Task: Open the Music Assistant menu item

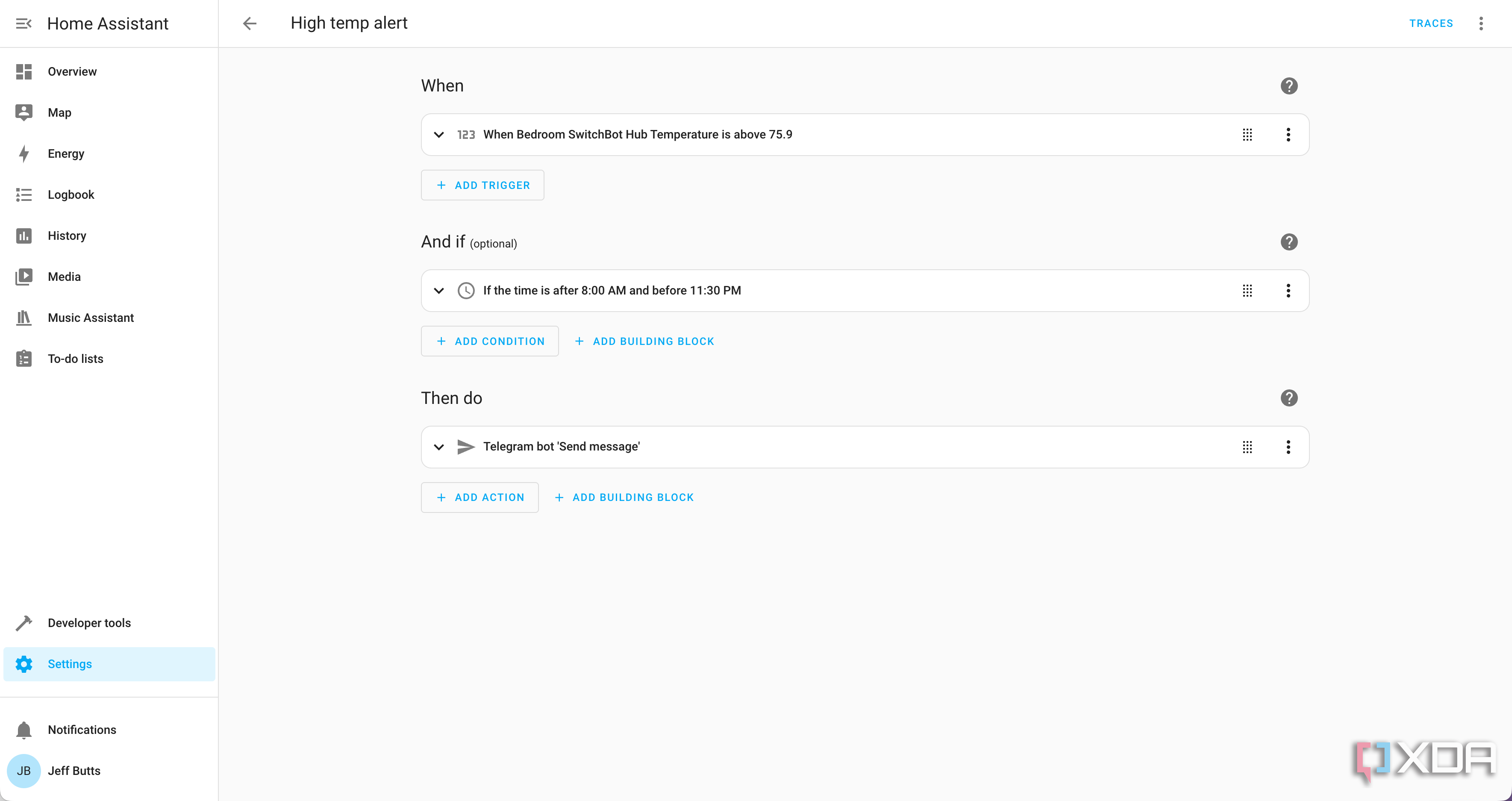Action: coord(109,318)
